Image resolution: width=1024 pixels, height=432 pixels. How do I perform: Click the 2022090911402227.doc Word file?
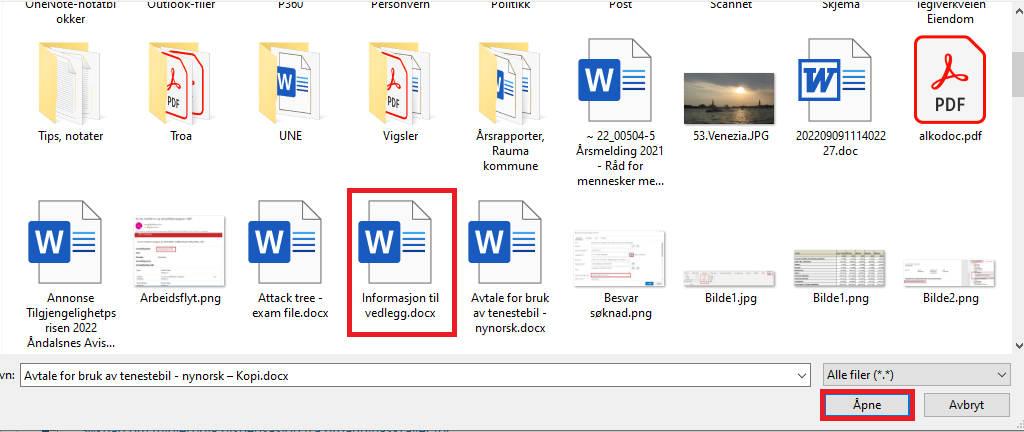[x=839, y=79]
